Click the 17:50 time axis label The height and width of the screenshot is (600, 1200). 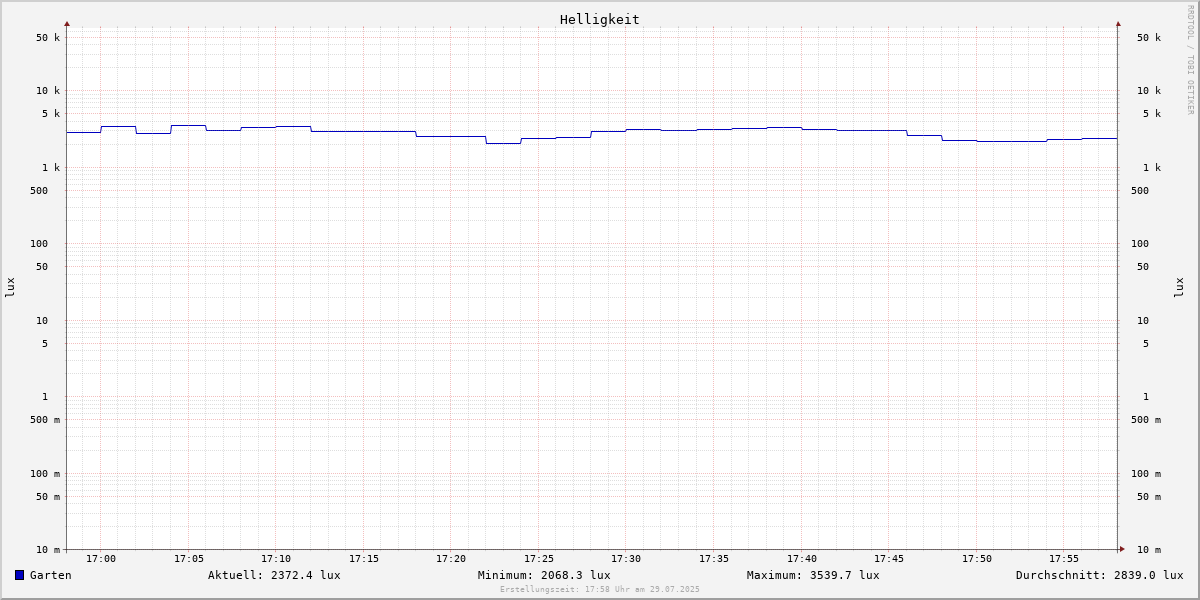[977, 559]
